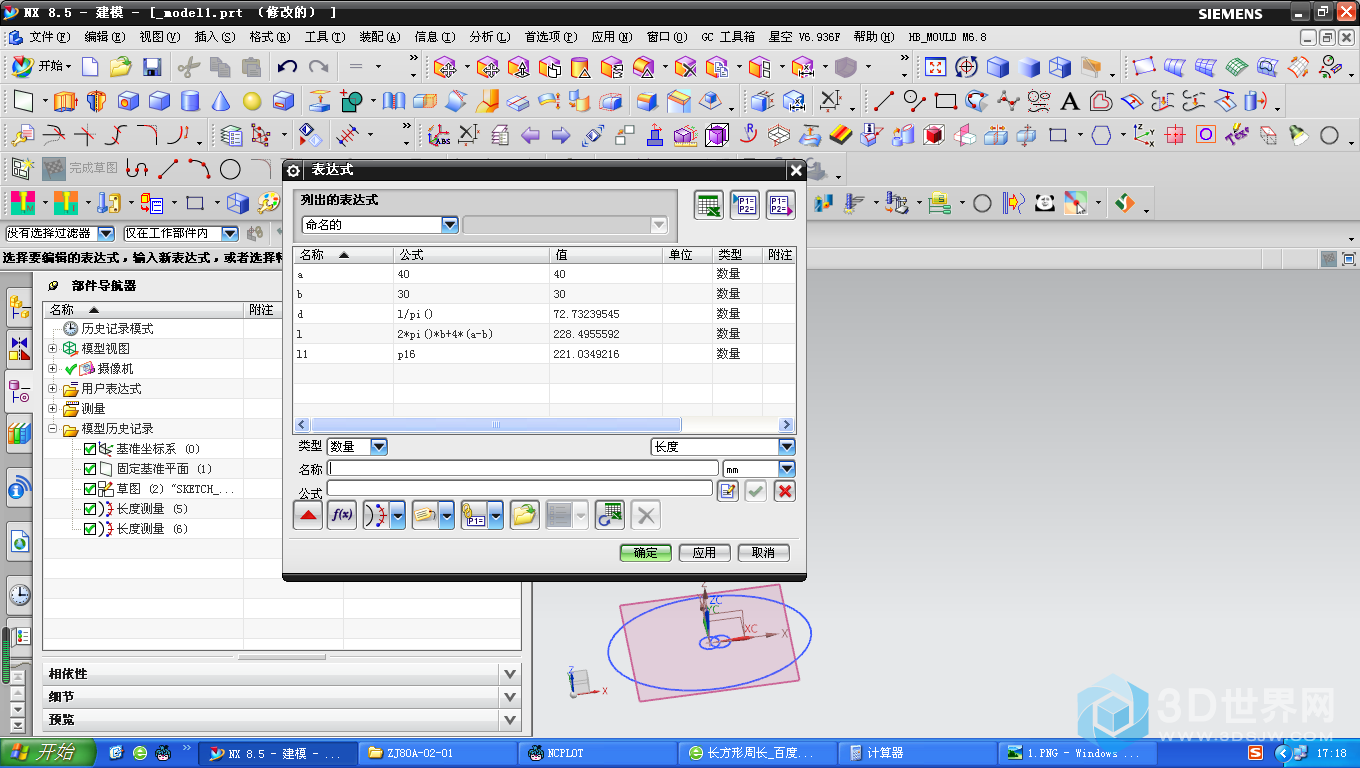Screen dimensions: 1360x768
Task: Toggle checkbox for 基准坐标系 (0)
Action: pyautogui.click(x=90, y=449)
